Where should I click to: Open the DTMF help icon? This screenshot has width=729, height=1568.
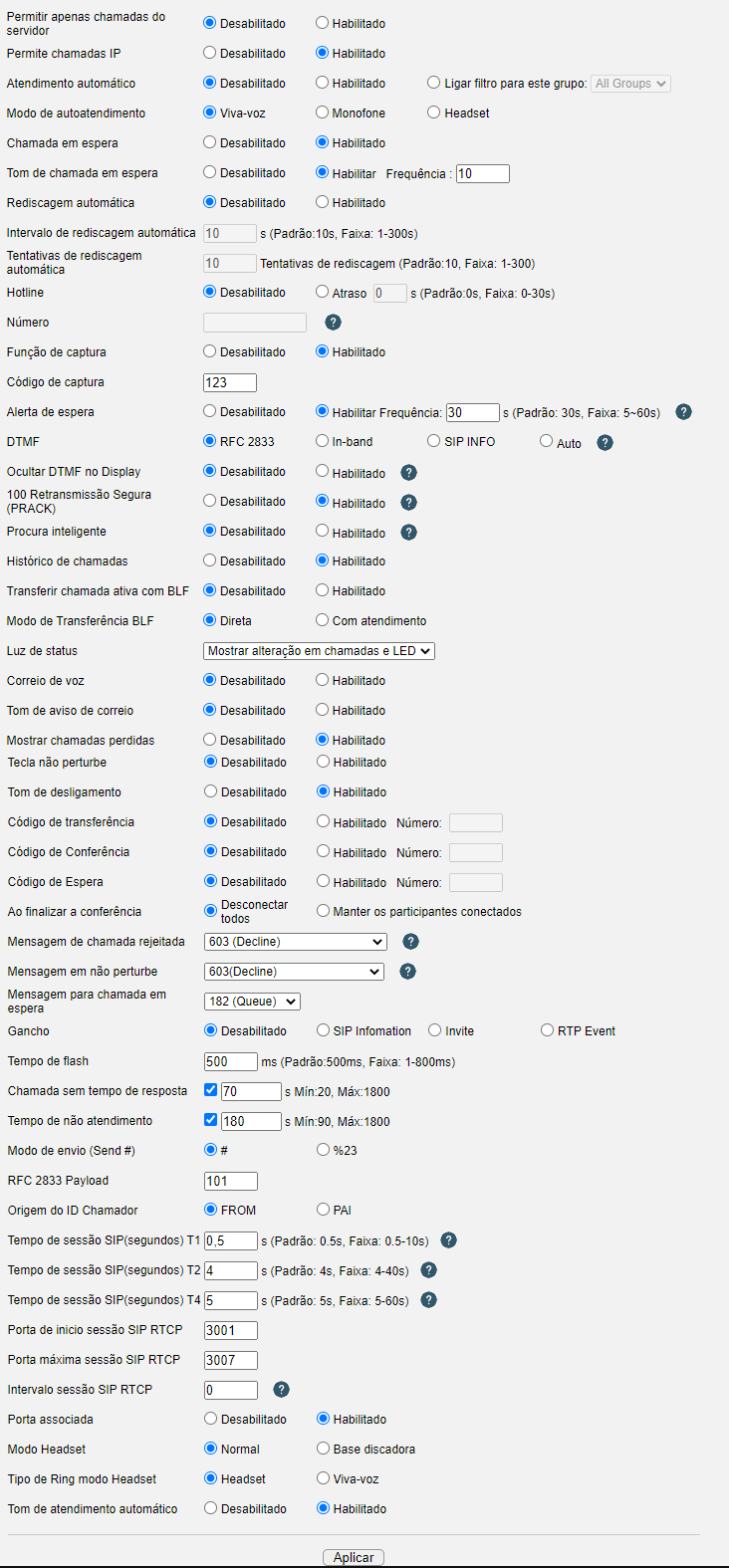(606, 443)
